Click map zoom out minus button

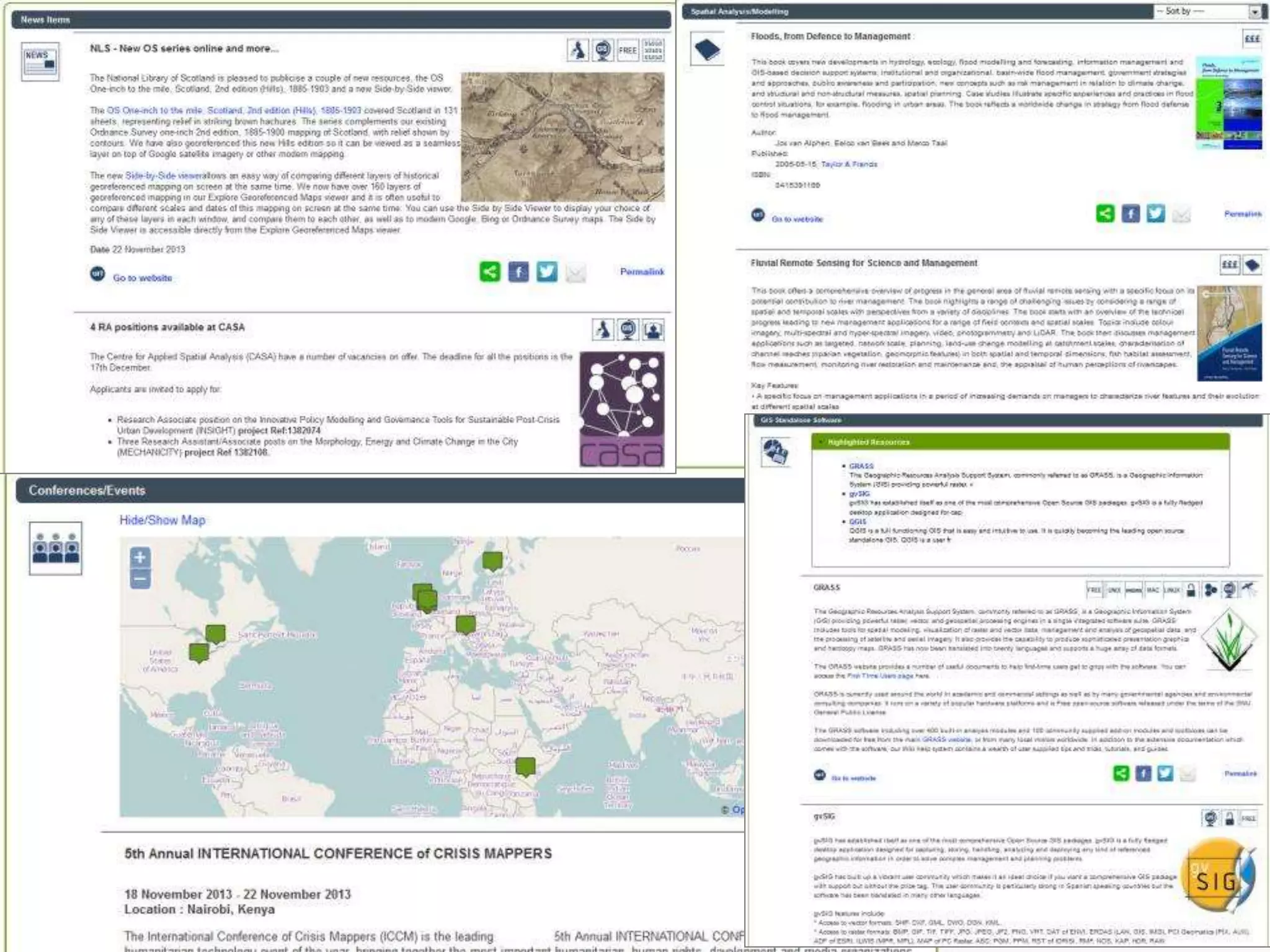(140, 580)
